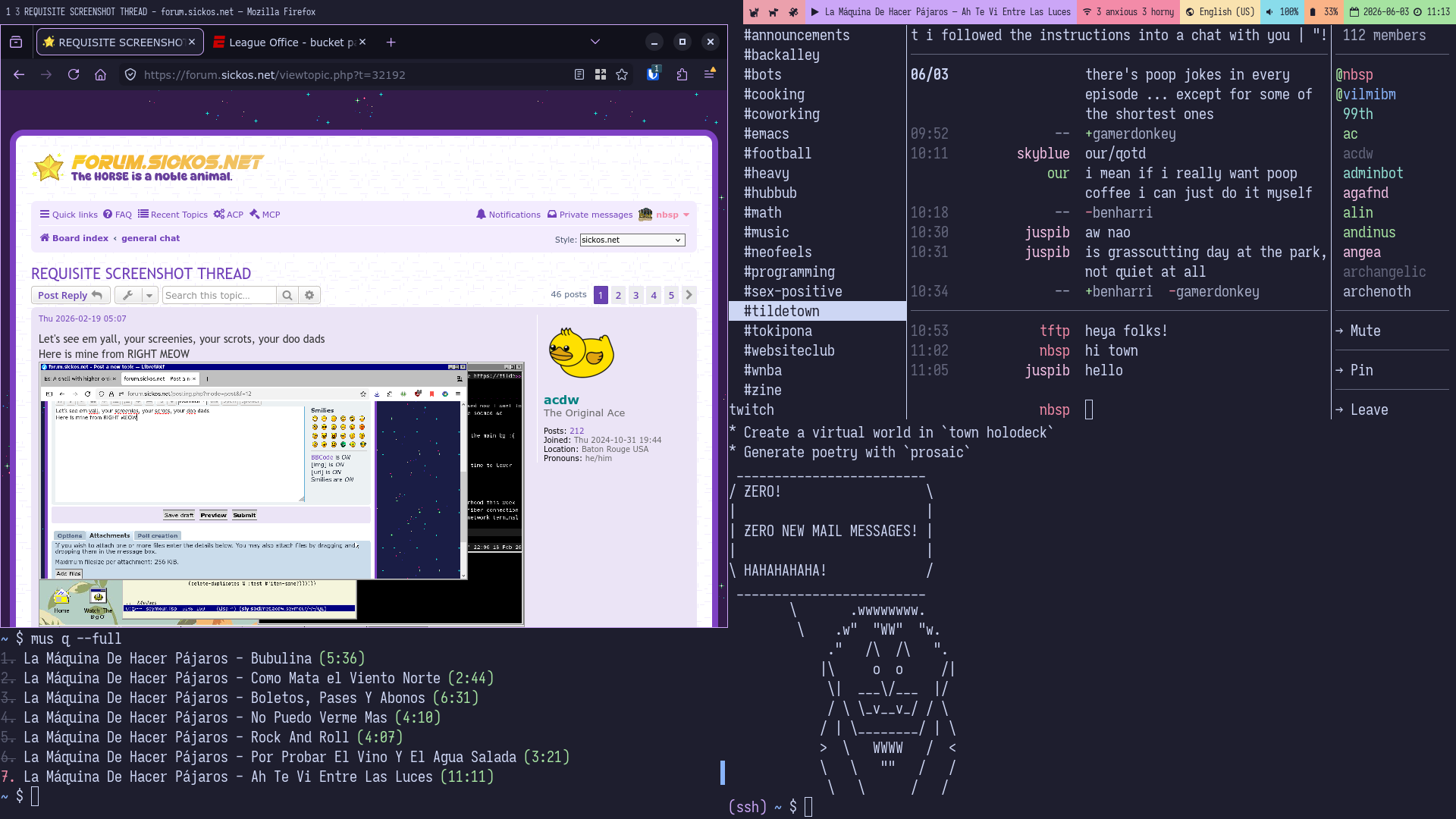This screenshot has width=1456, height=819.
Task: Toggle reader view in address bar
Action: [x=579, y=74]
